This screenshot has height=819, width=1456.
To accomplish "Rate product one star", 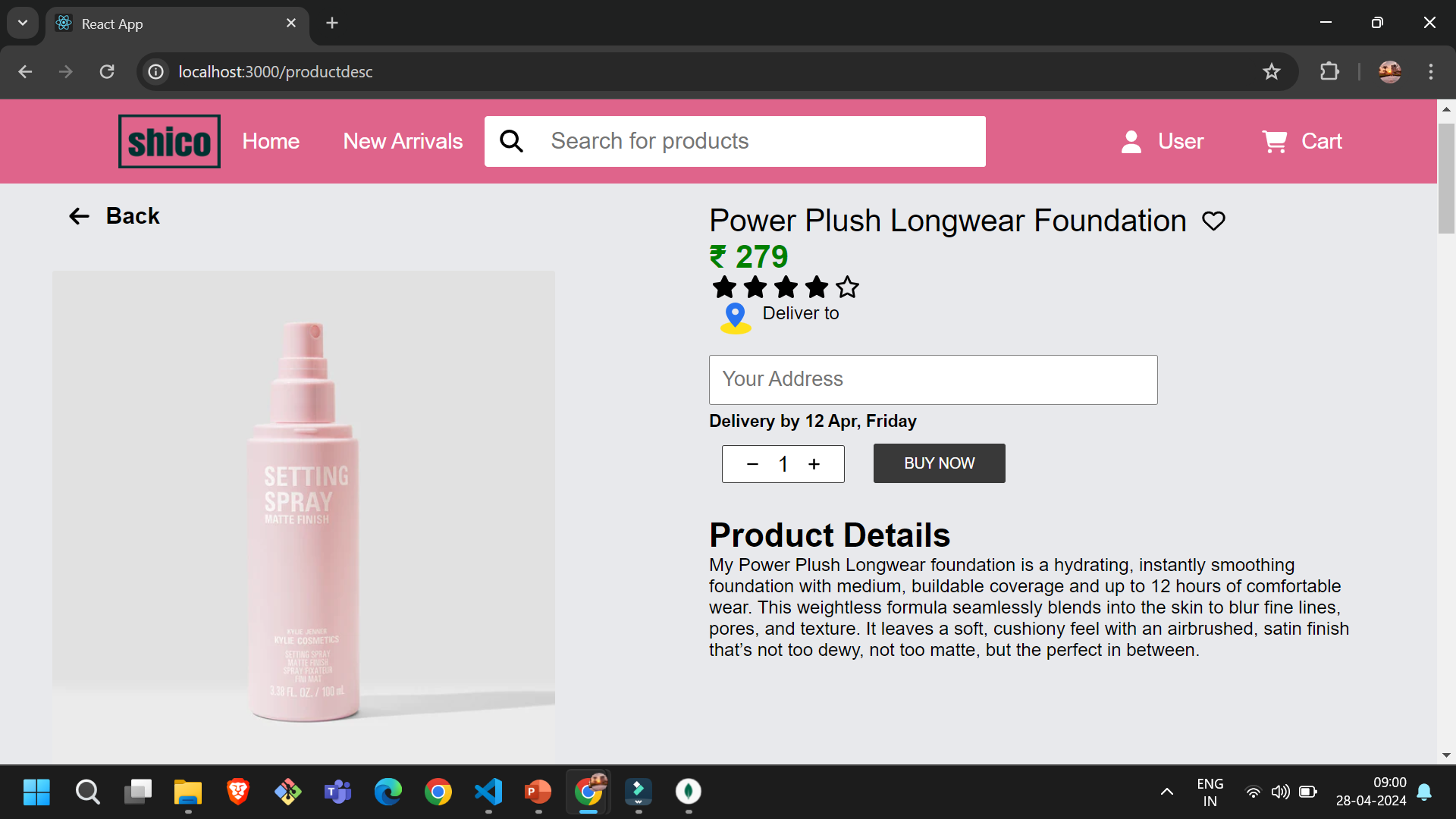I will tap(725, 287).
